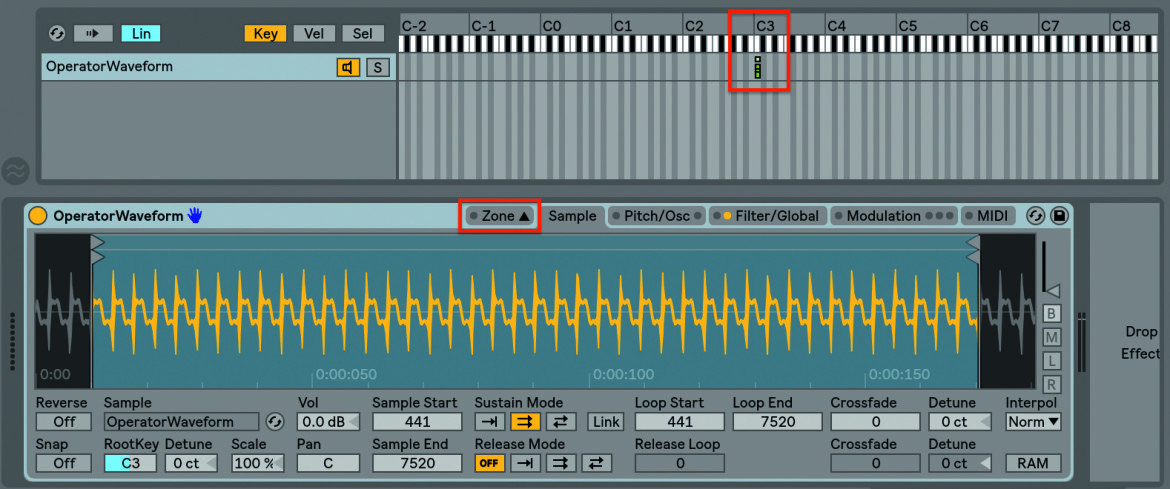Click the Sample Start 441 field
Image resolution: width=1170 pixels, height=489 pixels.
click(417, 422)
